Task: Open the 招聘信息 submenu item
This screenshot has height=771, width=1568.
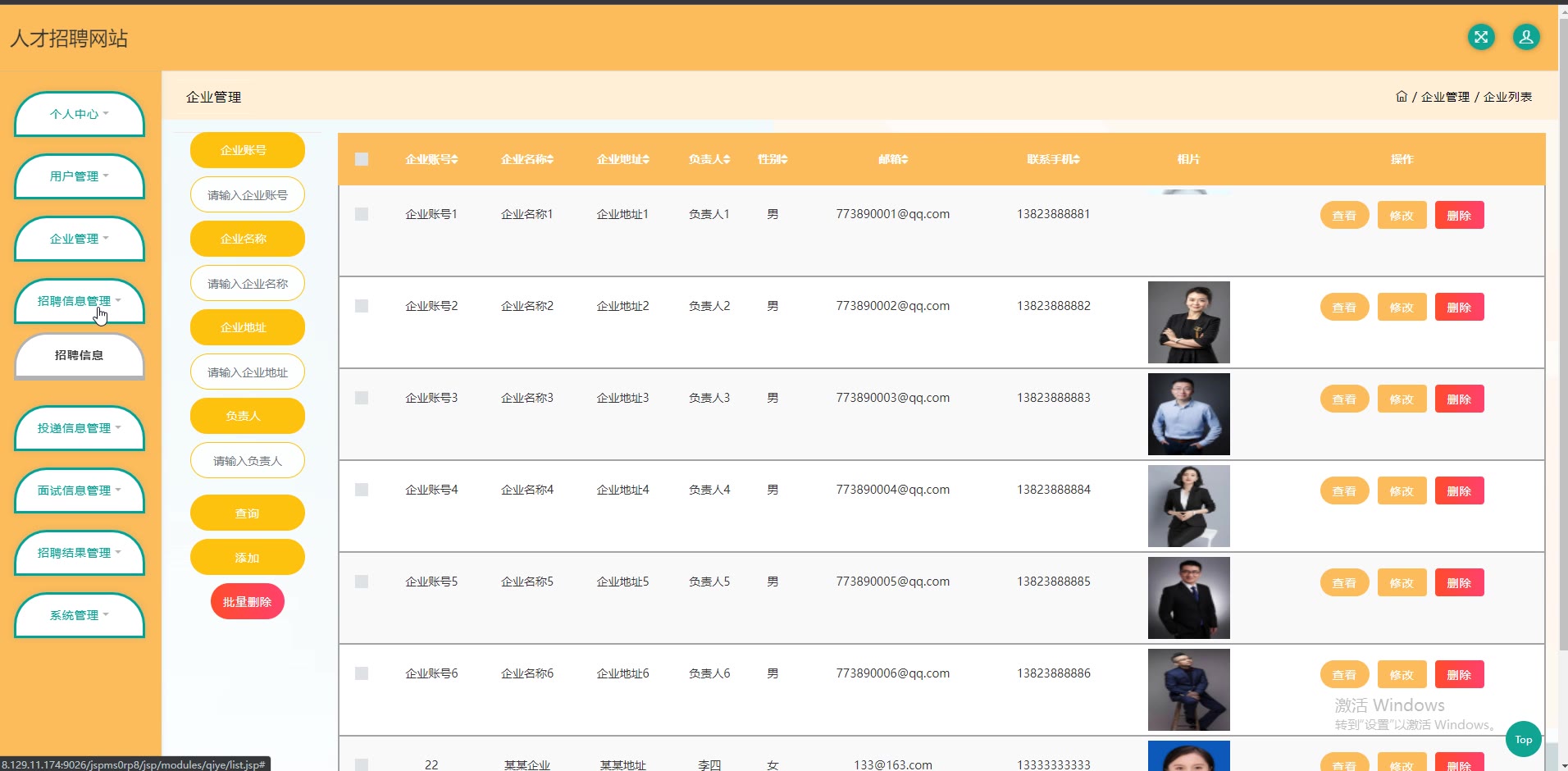Action: pyautogui.click(x=80, y=356)
